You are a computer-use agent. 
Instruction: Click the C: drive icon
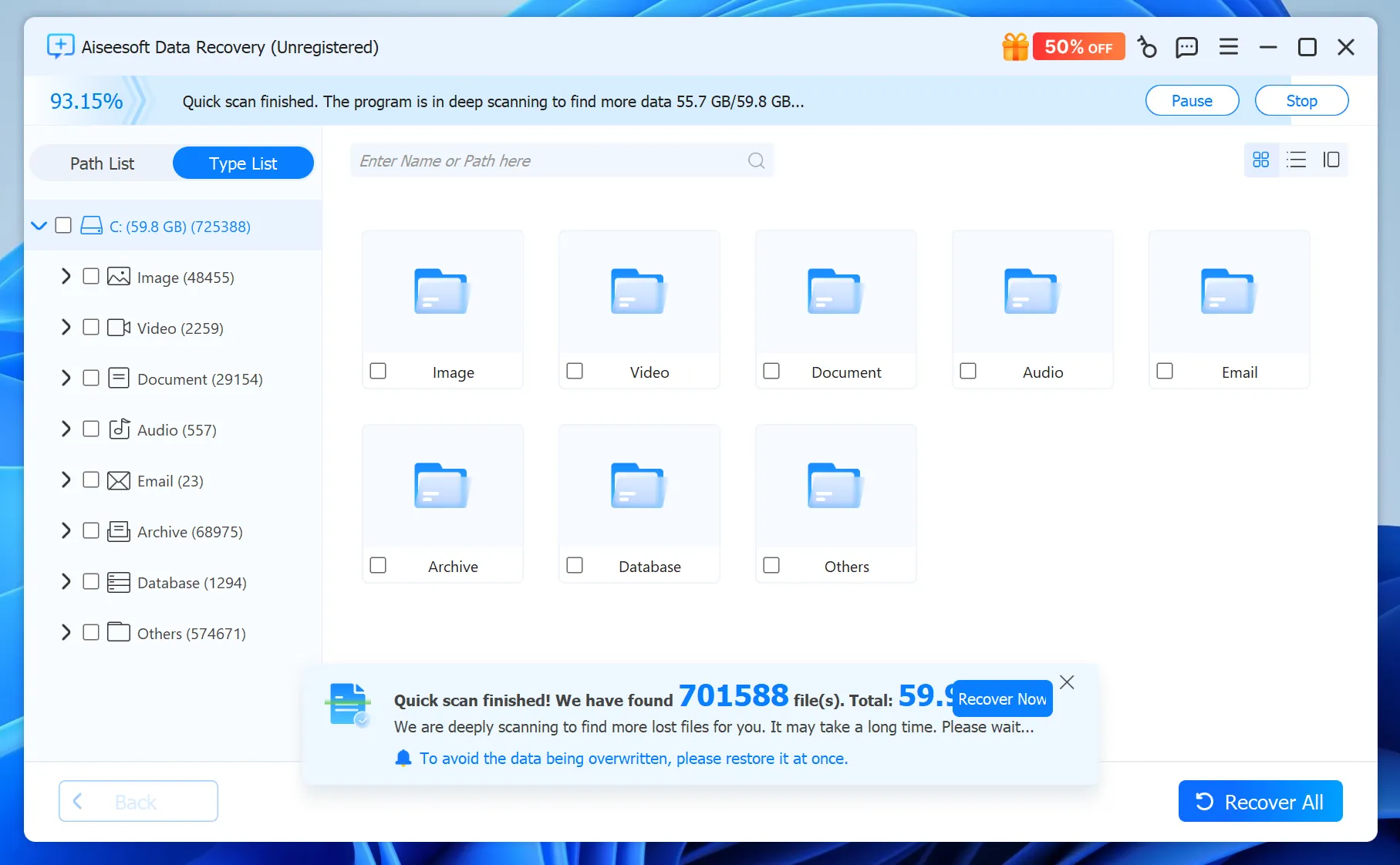click(x=91, y=225)
